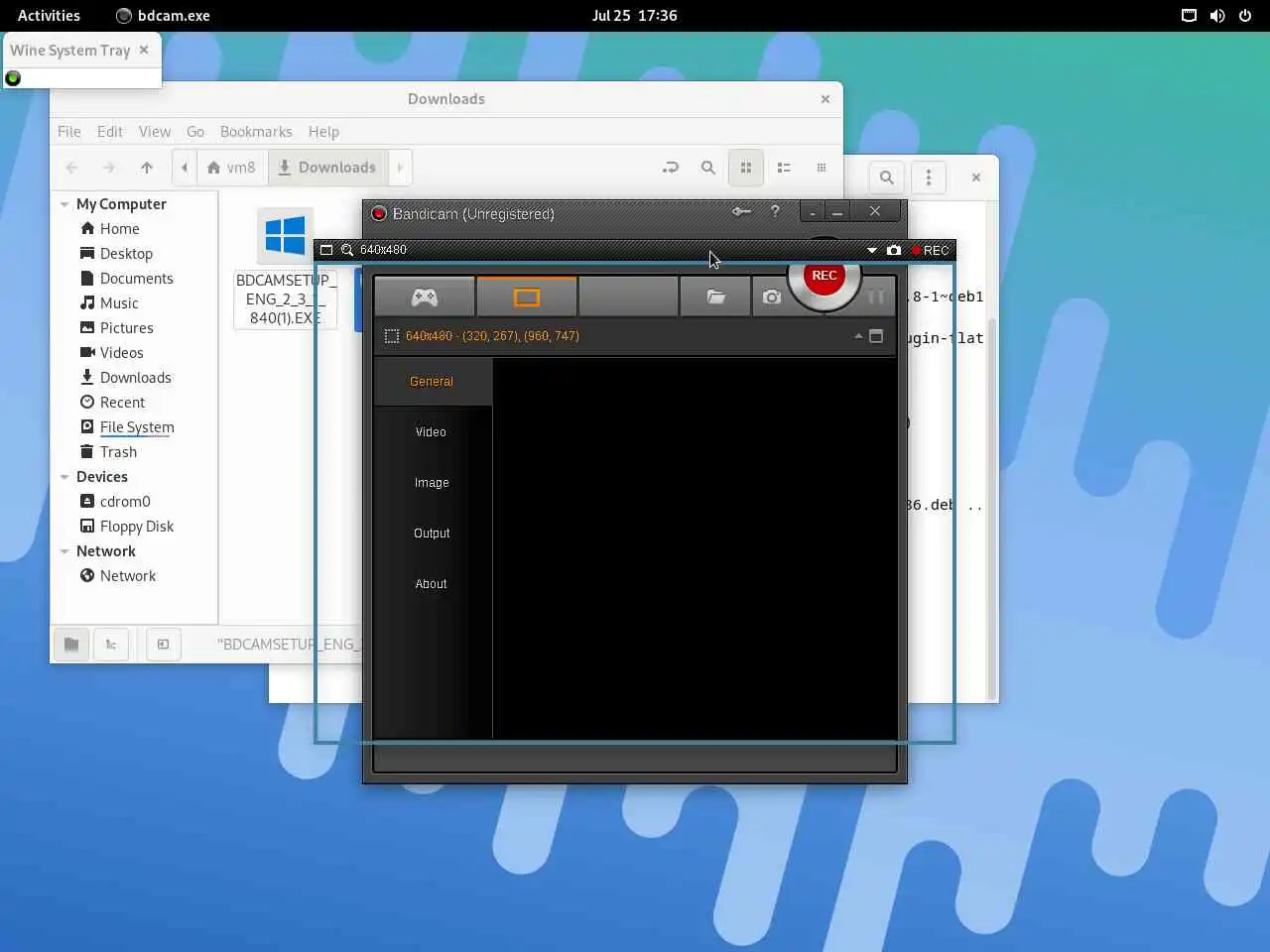Select the BDCAMSETUP_ENG exe file icon
1270x952 pixels.
pyautogui.click(x=285, y=236)
